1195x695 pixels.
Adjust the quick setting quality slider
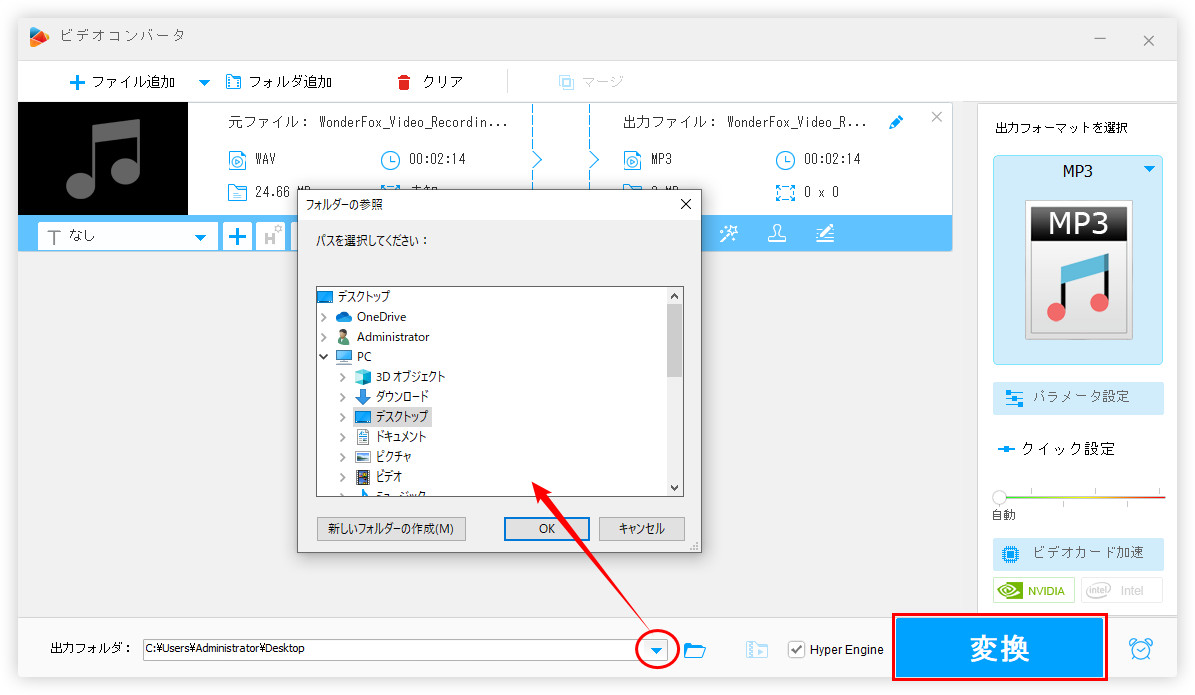(x=999, y=498)
